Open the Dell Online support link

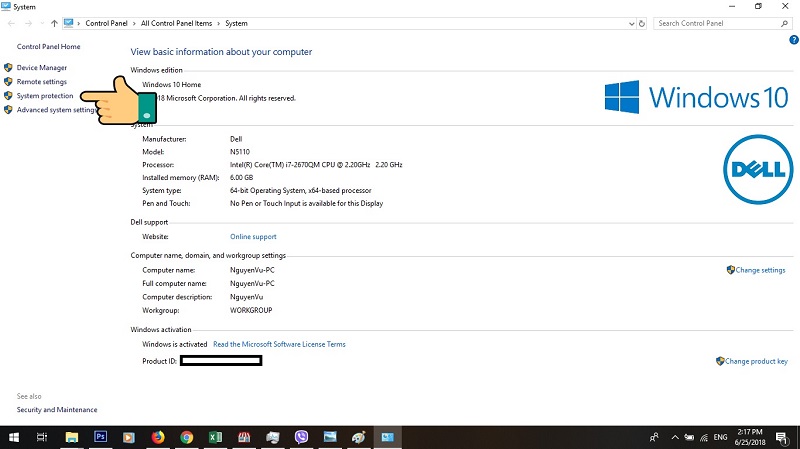[x=253, y=237]
